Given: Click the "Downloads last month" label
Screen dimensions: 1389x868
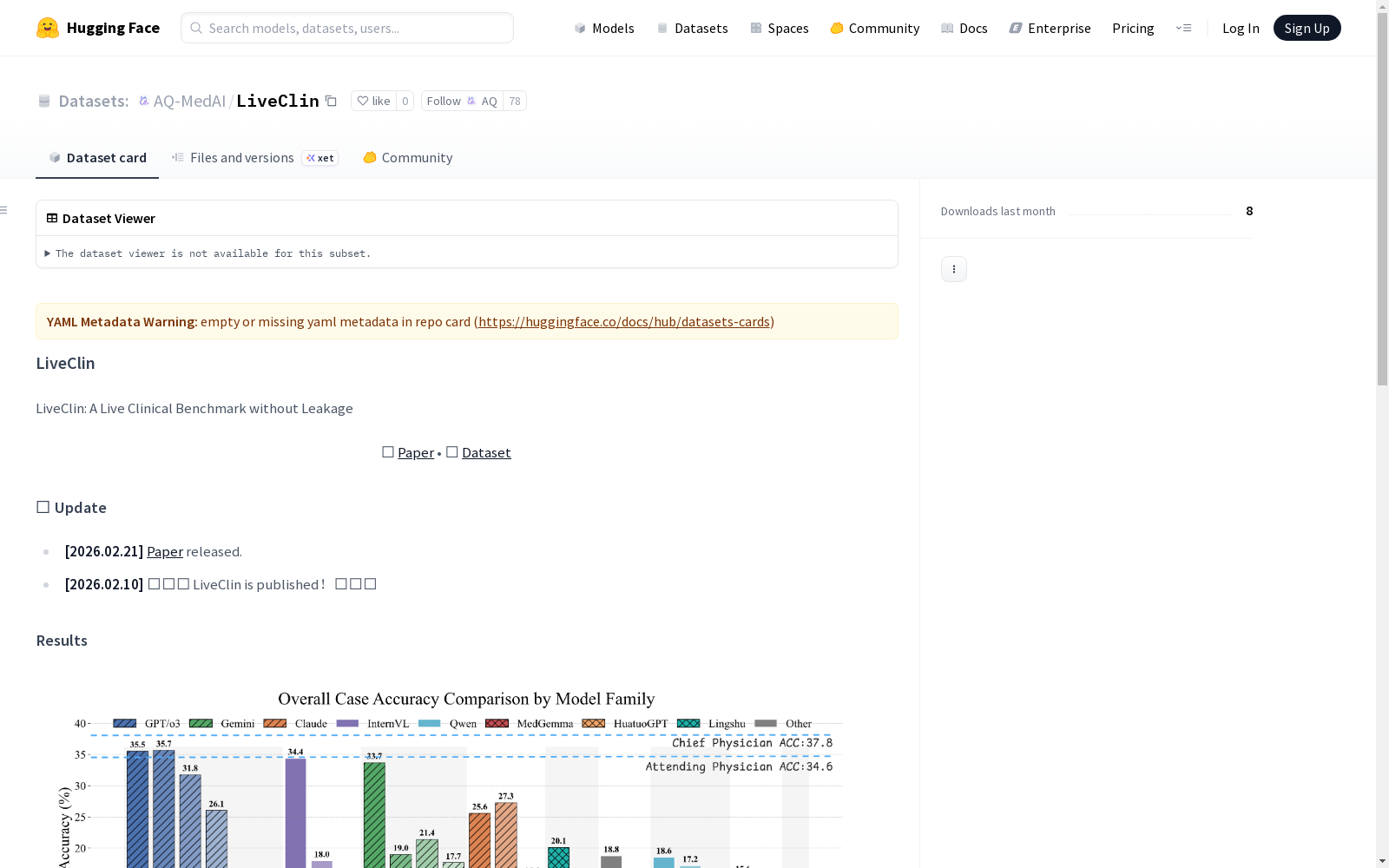Looking at the screenshot, I should [998, 211].
